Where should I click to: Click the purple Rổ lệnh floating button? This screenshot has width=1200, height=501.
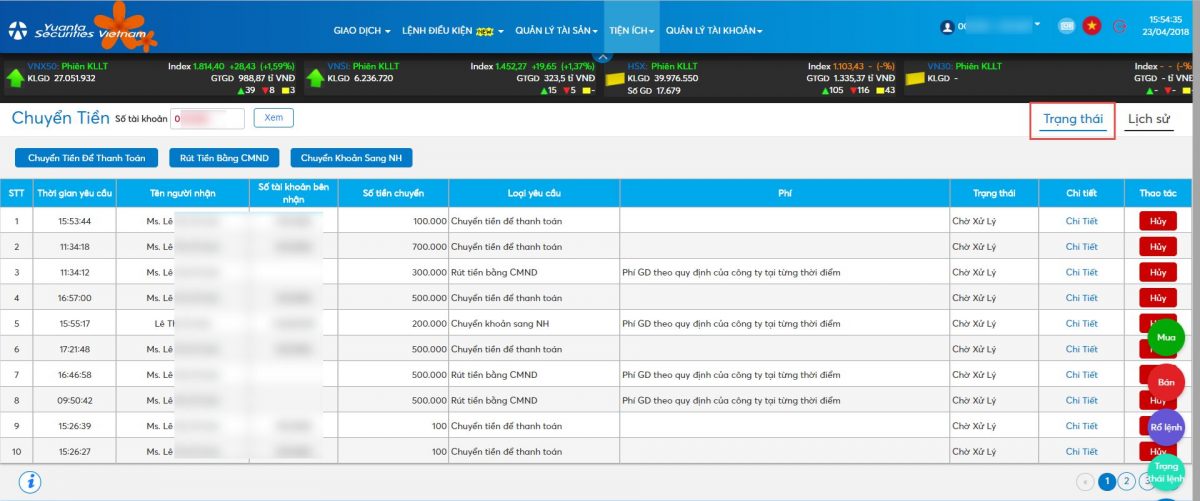1166,427
